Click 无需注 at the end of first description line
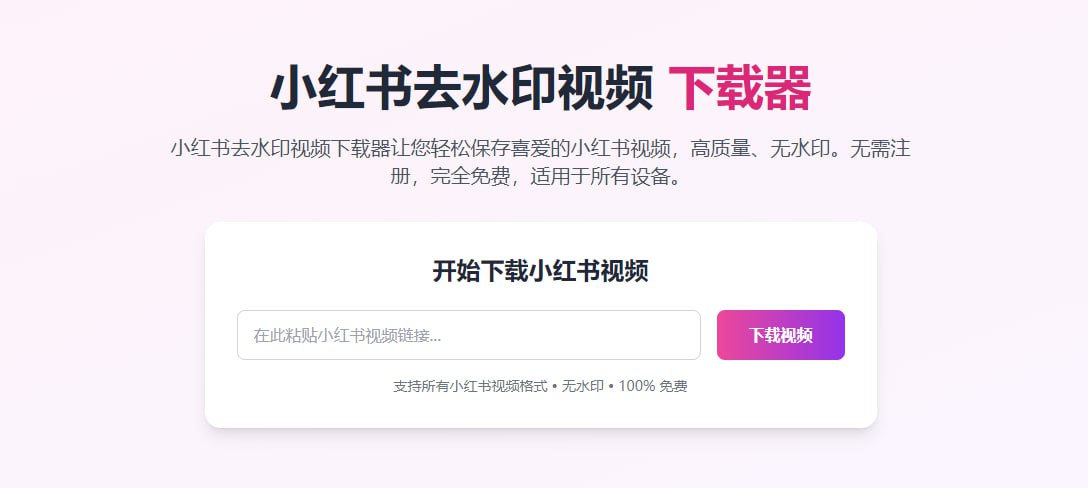Image resolution: width=1088 pixels, height=488 pixels. click(x=880, y=149)
